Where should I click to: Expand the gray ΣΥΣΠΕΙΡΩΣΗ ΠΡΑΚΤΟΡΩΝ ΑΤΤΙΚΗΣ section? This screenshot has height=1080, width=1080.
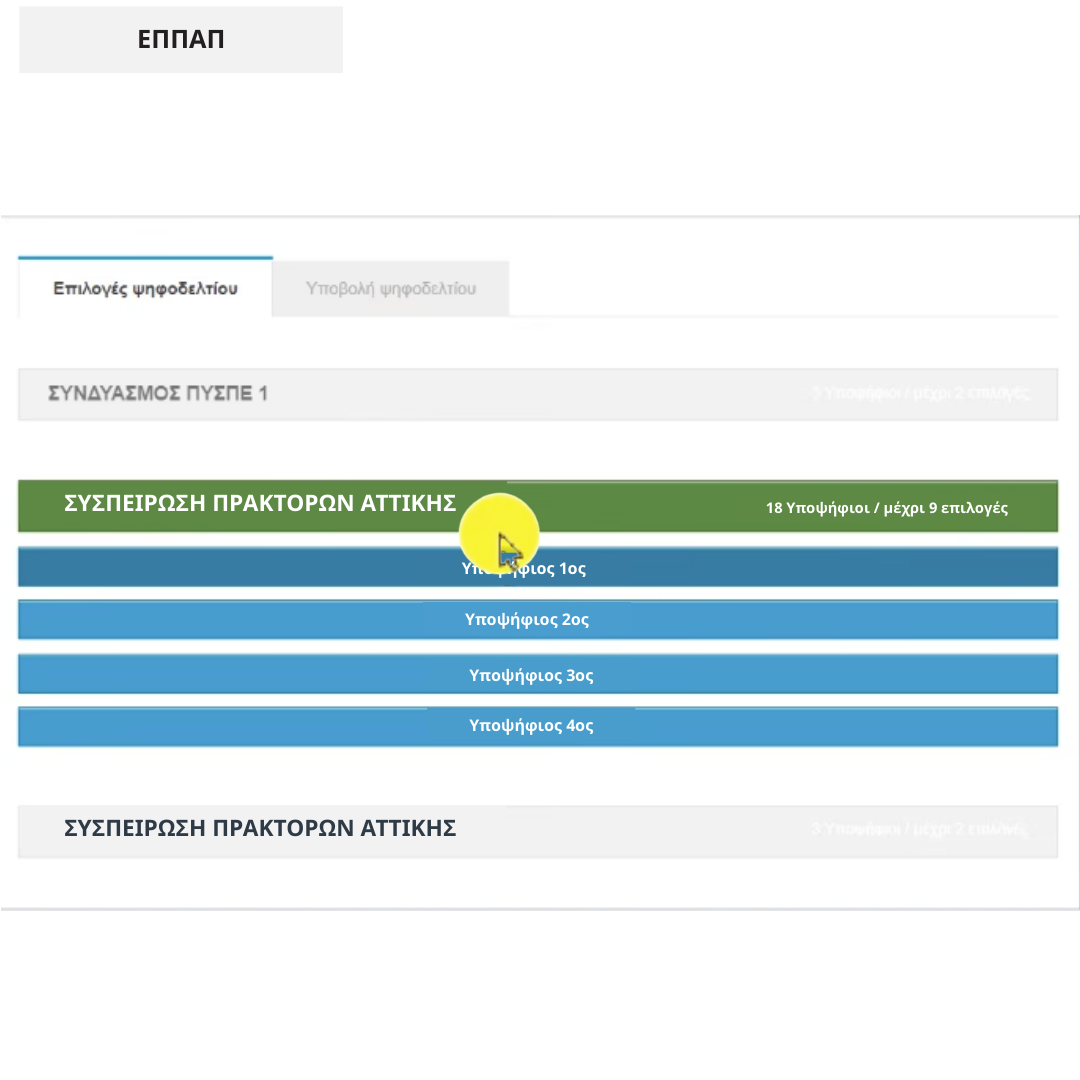[x=260, y=829]
